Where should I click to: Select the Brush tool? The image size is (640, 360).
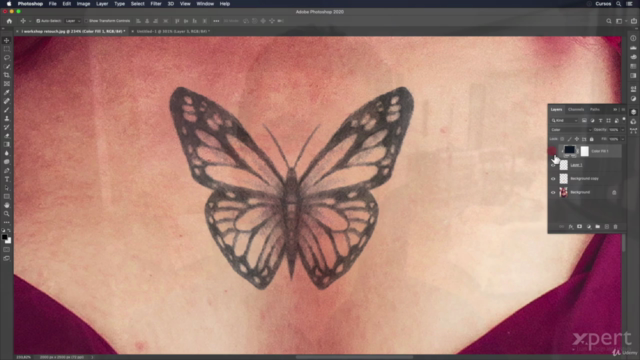(7, 110)
